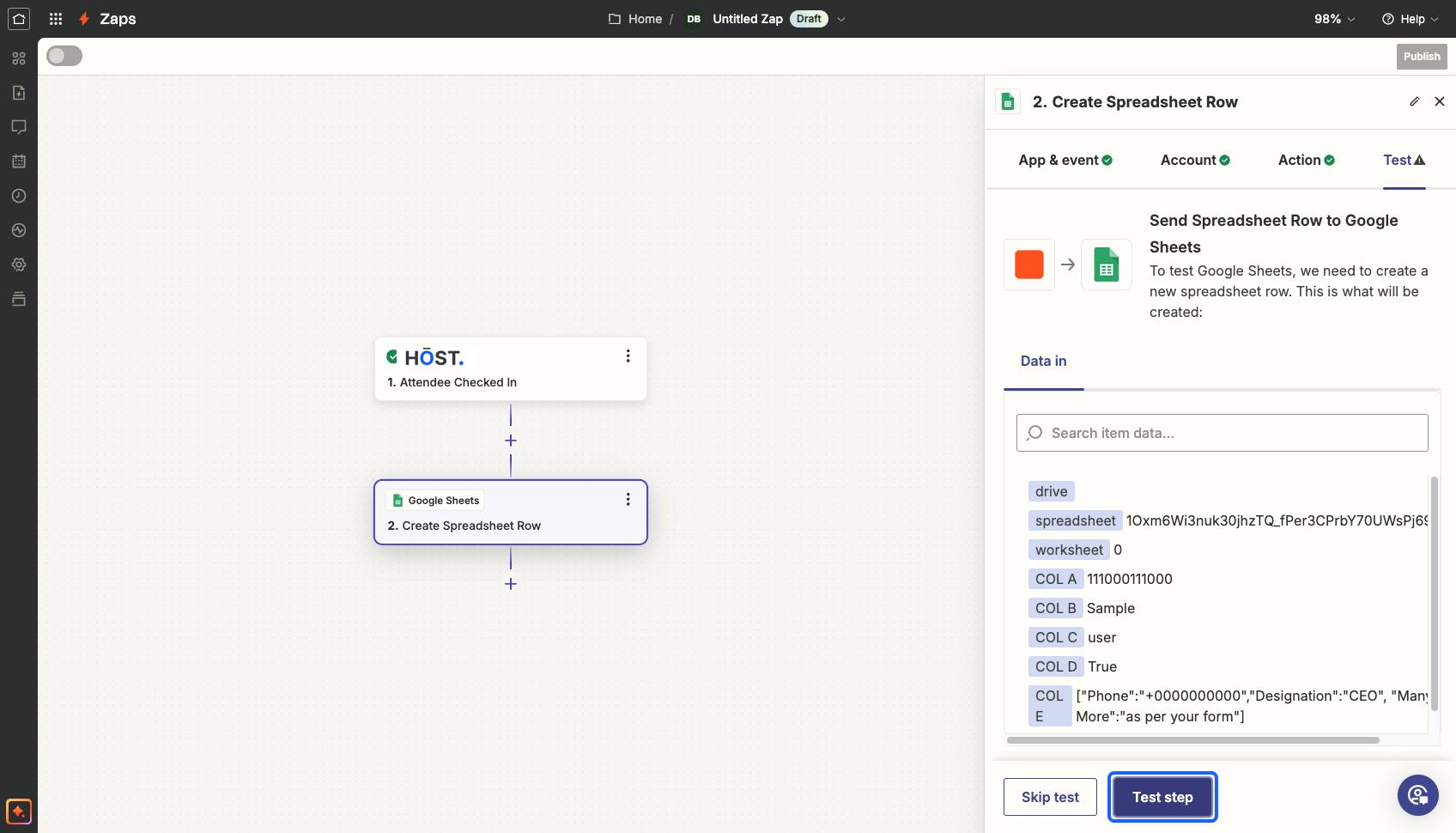Open the Create Spreadsheet Row step options menu
The height and width of the screenshot is (833, 1456).
pos(628,499)
